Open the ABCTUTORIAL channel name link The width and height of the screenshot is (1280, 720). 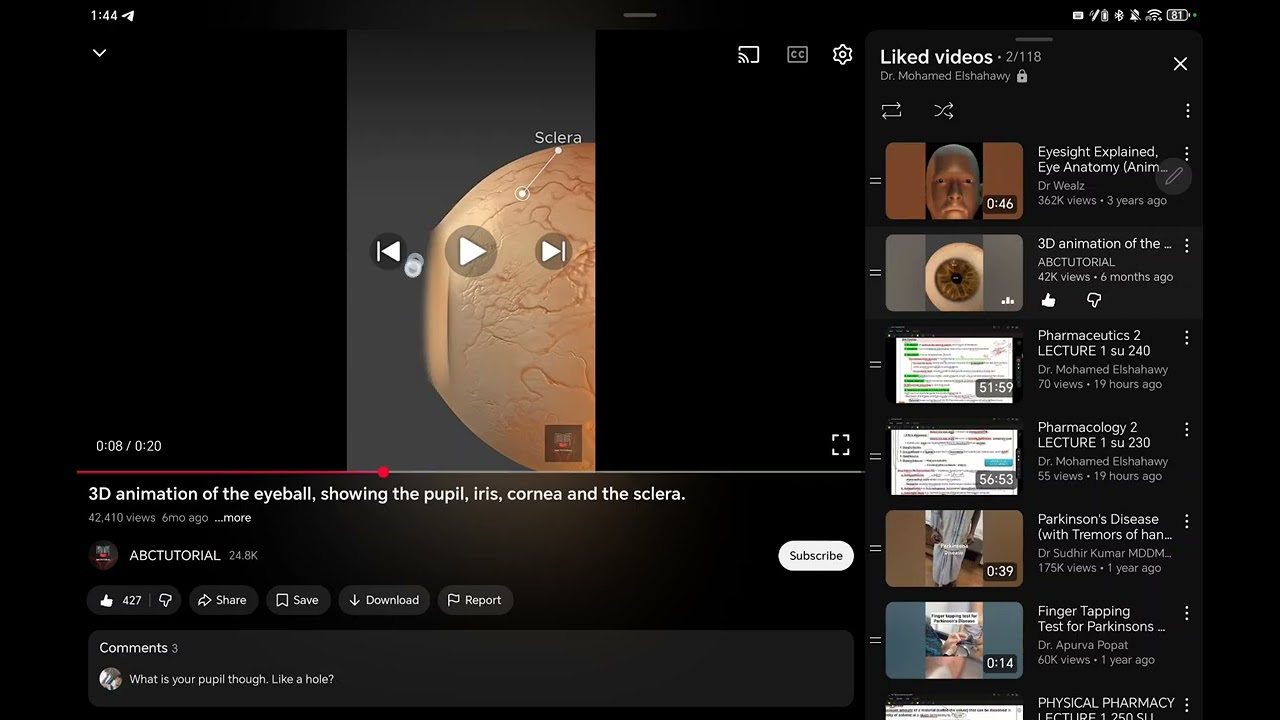tap(174, 555)
